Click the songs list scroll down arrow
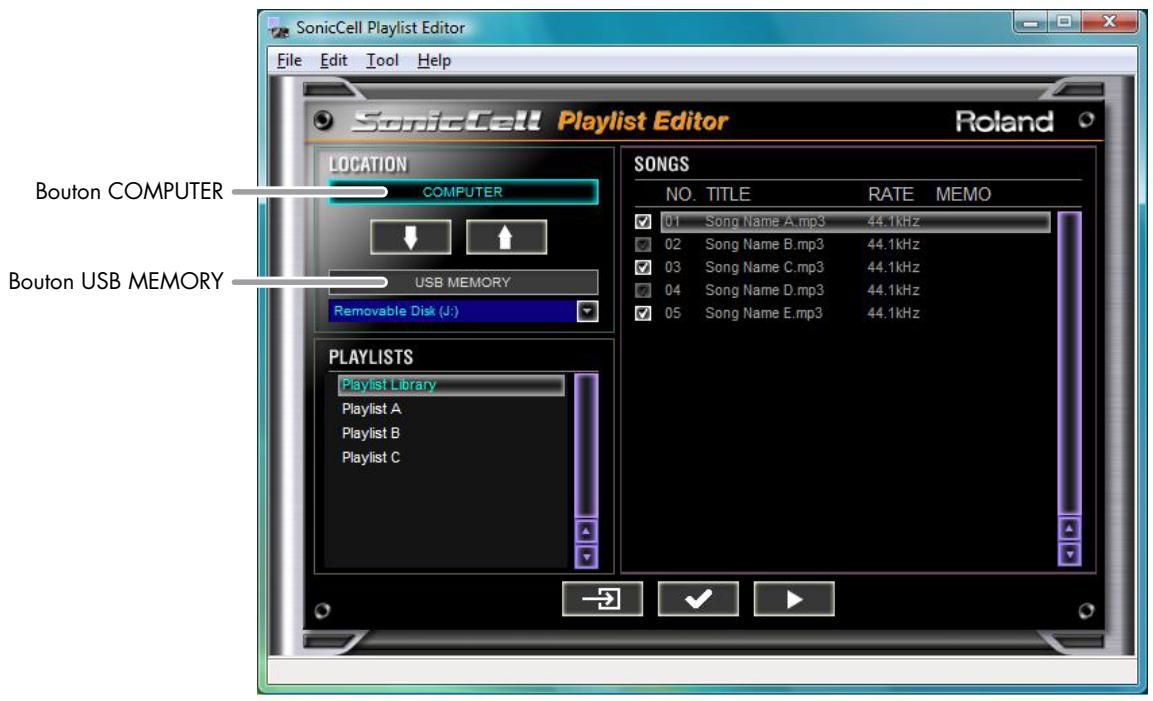The width and height of the screenshot is (1153, 701). click(1069, 553)
